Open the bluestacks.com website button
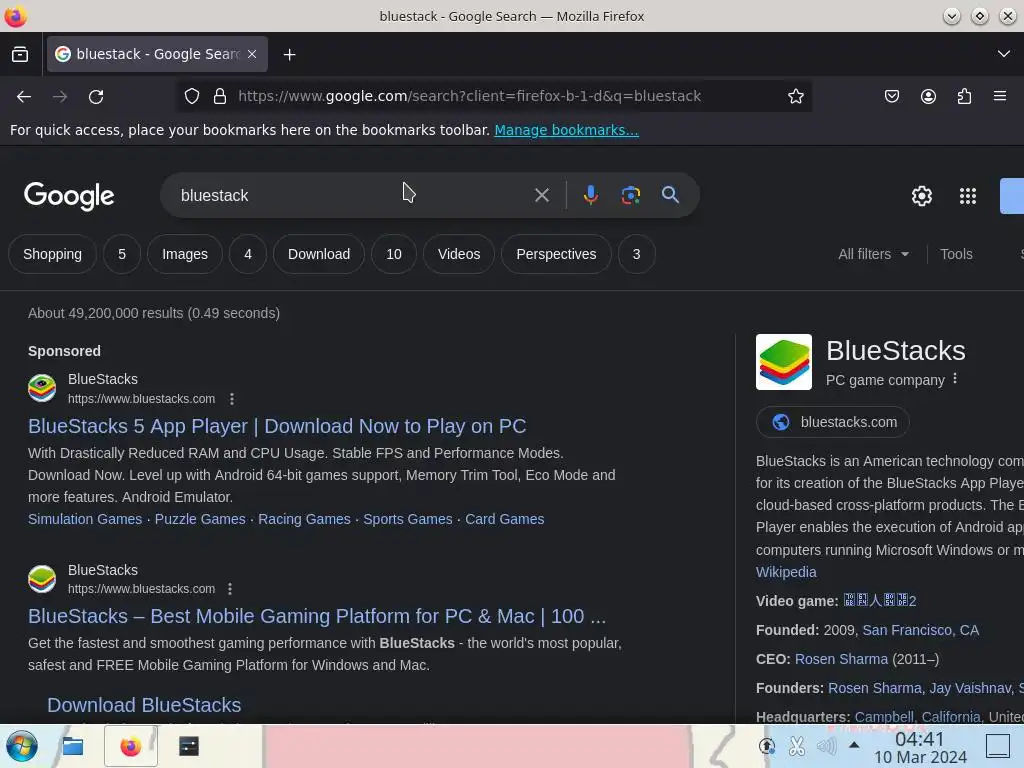Viewport: 1024px width, 768px height. [833, 422]
